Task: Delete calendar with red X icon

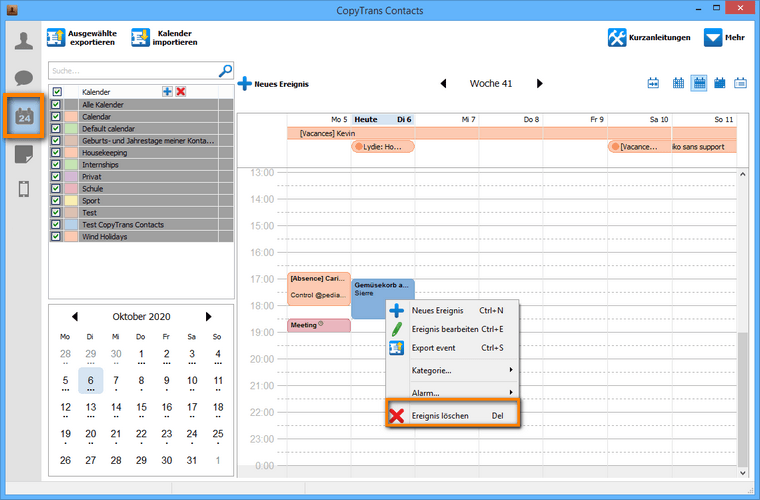Action: click(181, 92)
